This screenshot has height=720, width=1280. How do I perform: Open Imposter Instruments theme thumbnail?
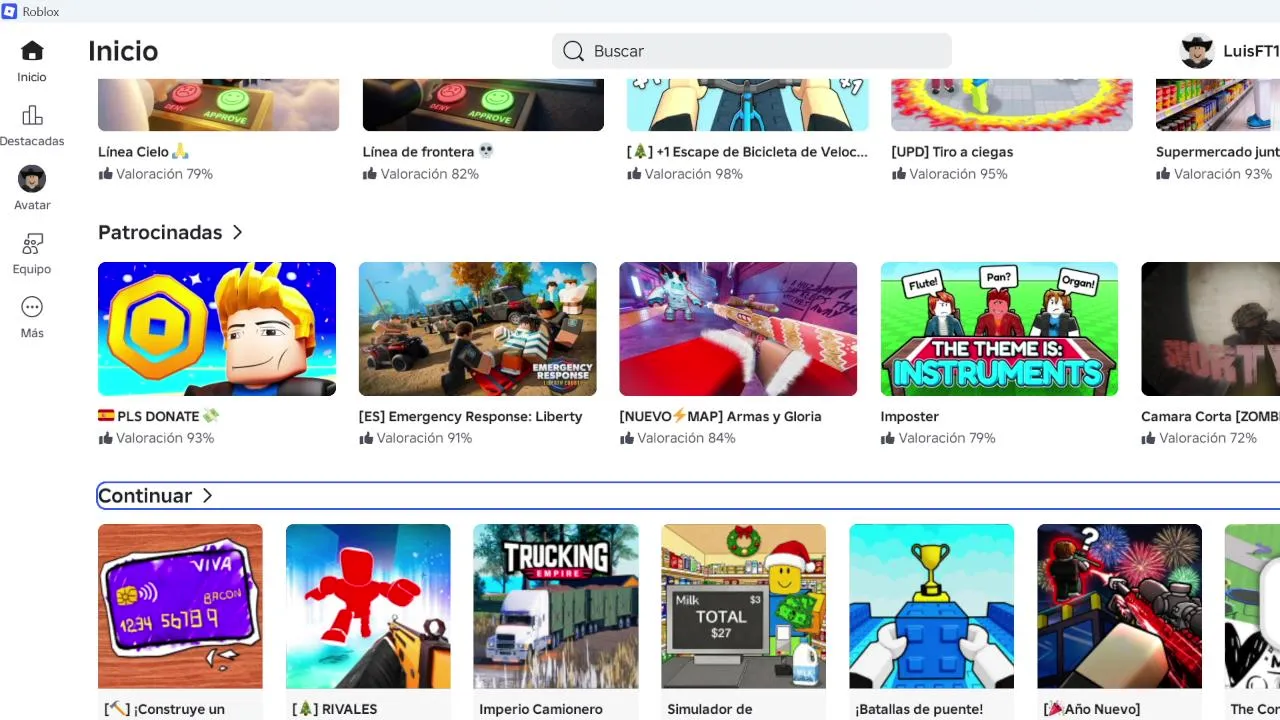[x=999, y=329]
